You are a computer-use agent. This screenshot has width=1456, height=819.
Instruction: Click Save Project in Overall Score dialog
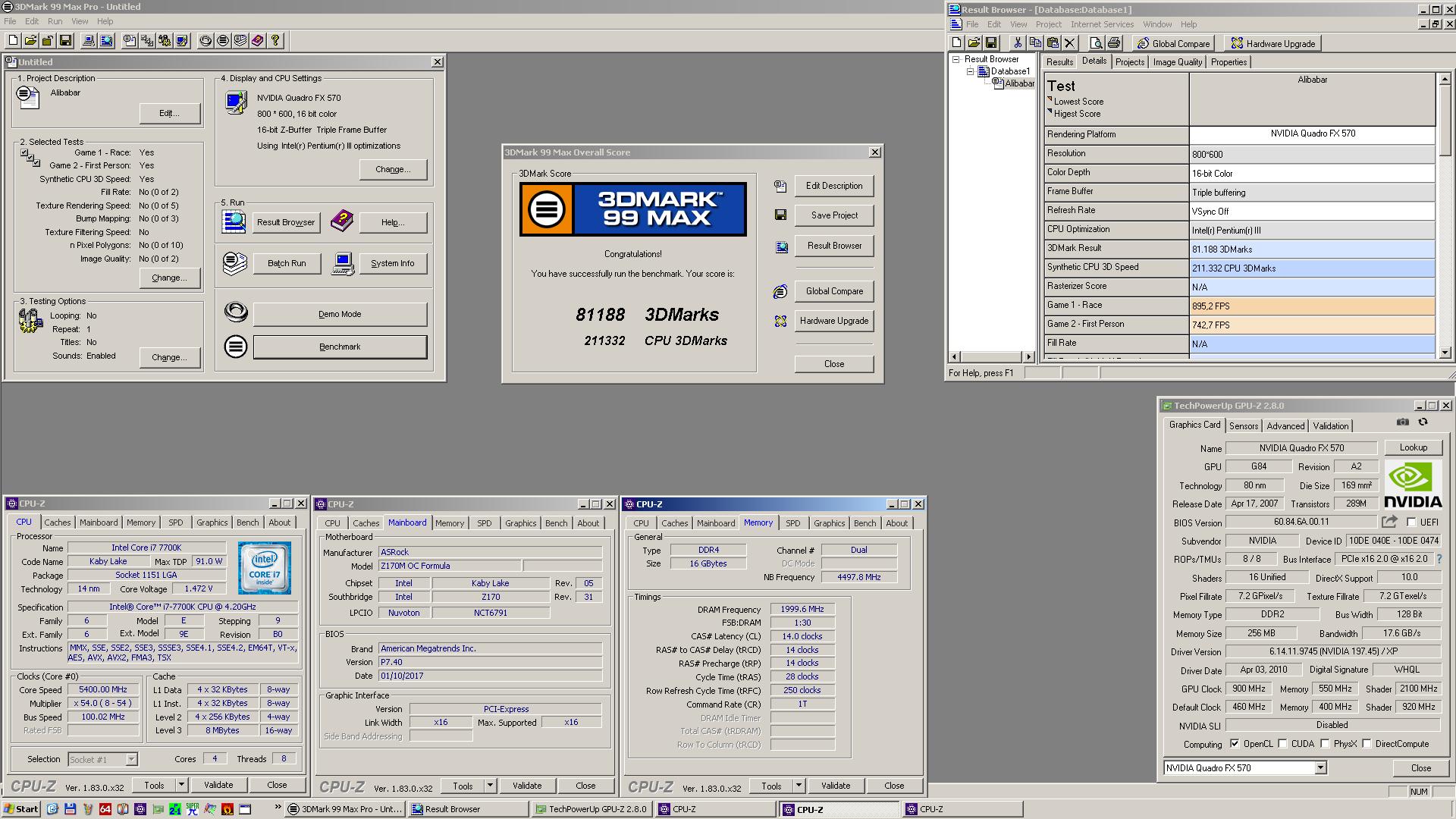834,215
